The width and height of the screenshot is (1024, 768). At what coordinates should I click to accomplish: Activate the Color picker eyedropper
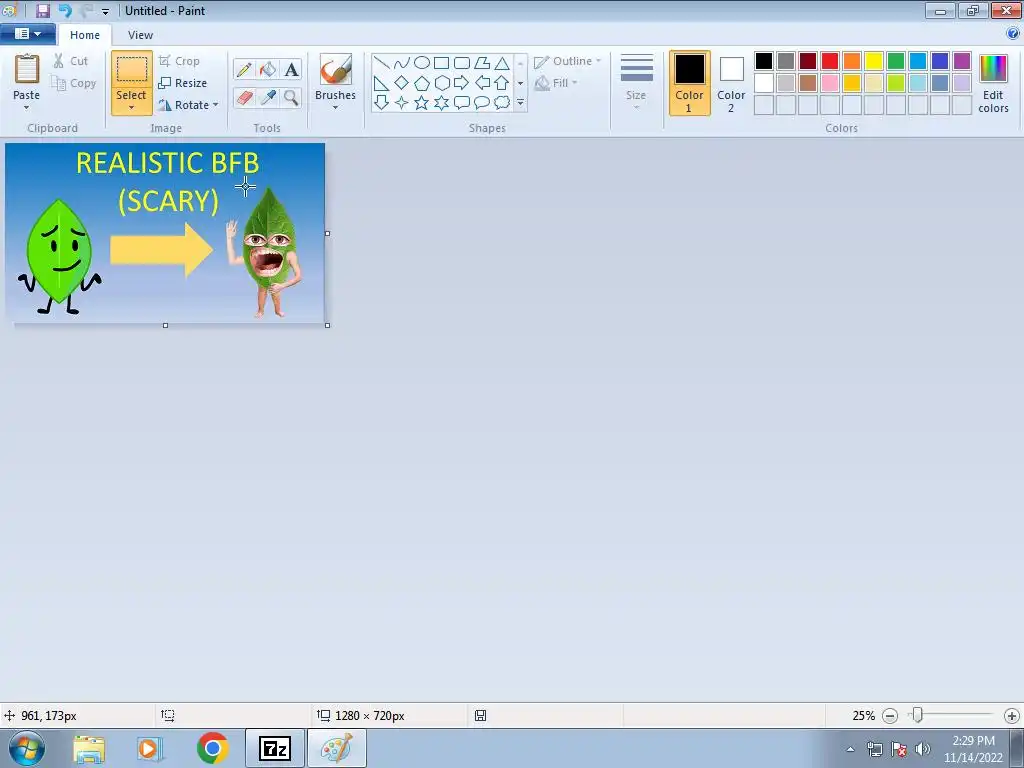(x=267, y=98)
